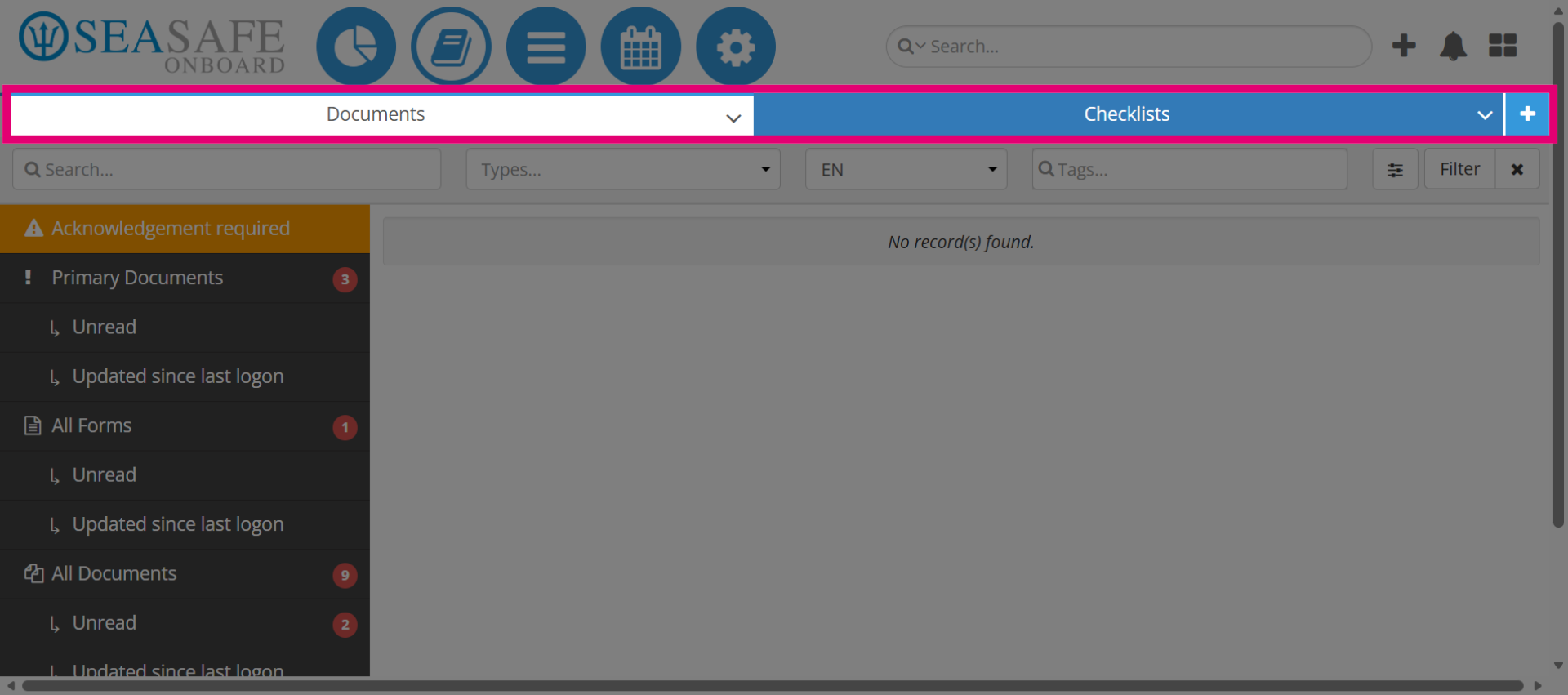Click the All Forms badge showing 1
Image resolution: width=1568 pixels, height=695 pixels.
[345, 427]
